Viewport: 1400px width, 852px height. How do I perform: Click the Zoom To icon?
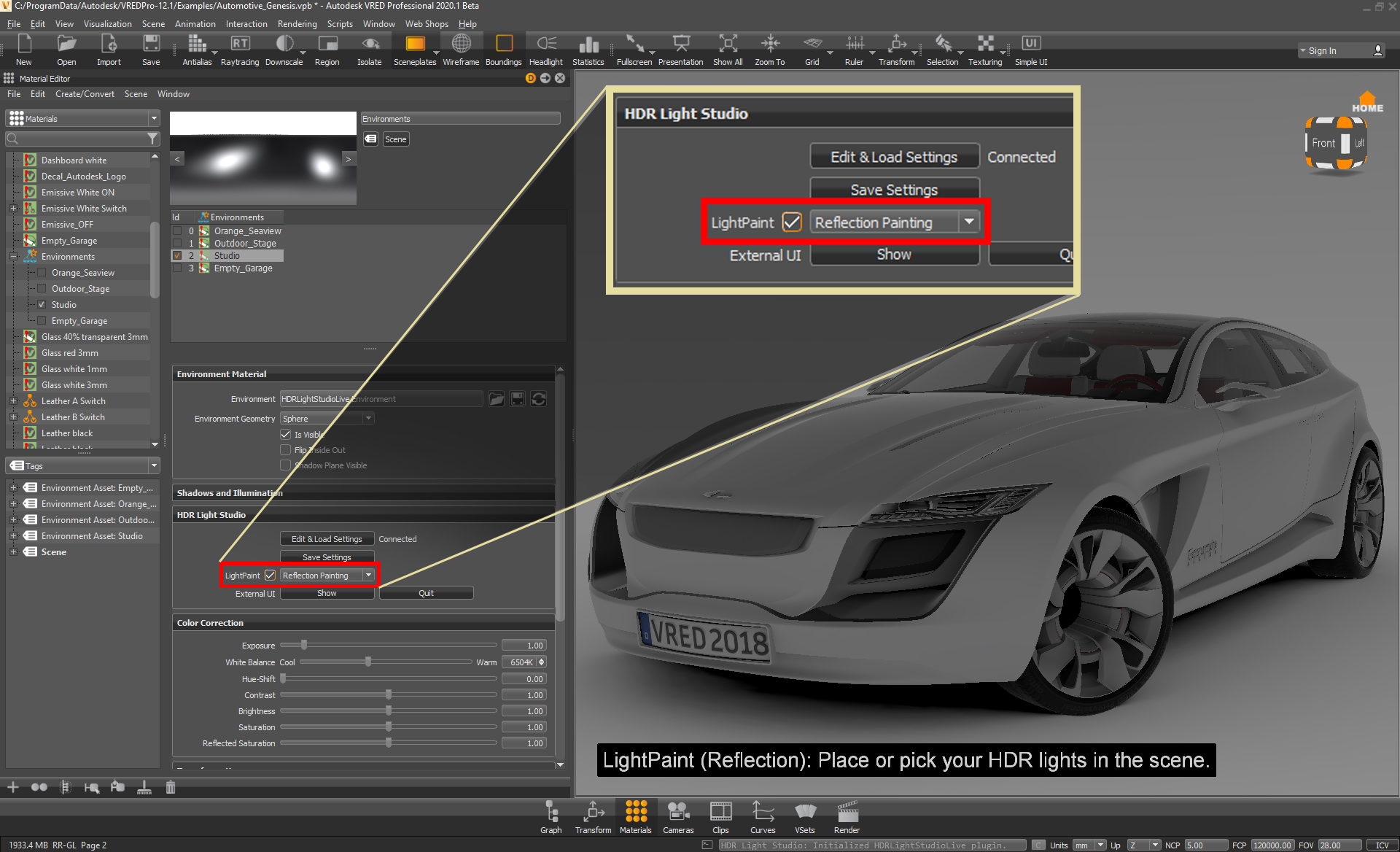pyautogui.click(x=770, y=50)
